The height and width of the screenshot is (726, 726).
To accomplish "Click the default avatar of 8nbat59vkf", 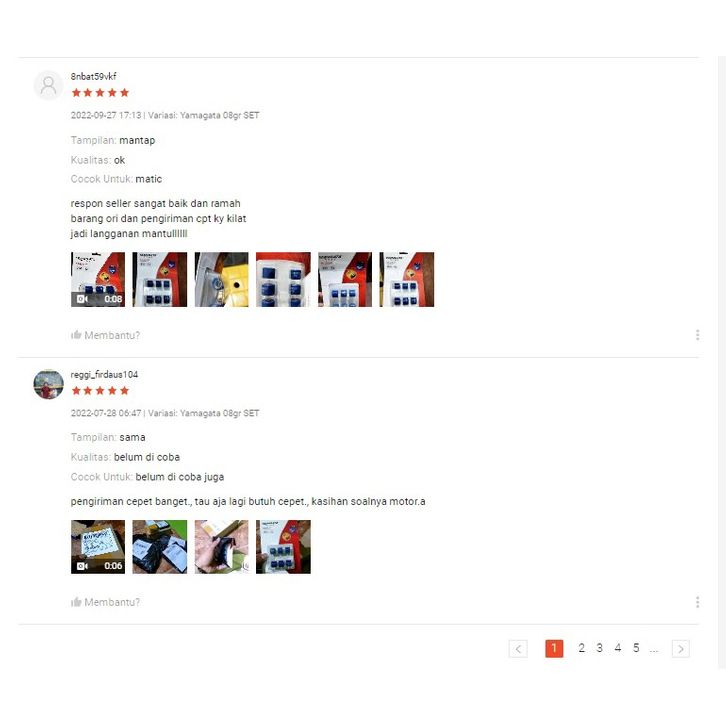I will click(49, 85).
